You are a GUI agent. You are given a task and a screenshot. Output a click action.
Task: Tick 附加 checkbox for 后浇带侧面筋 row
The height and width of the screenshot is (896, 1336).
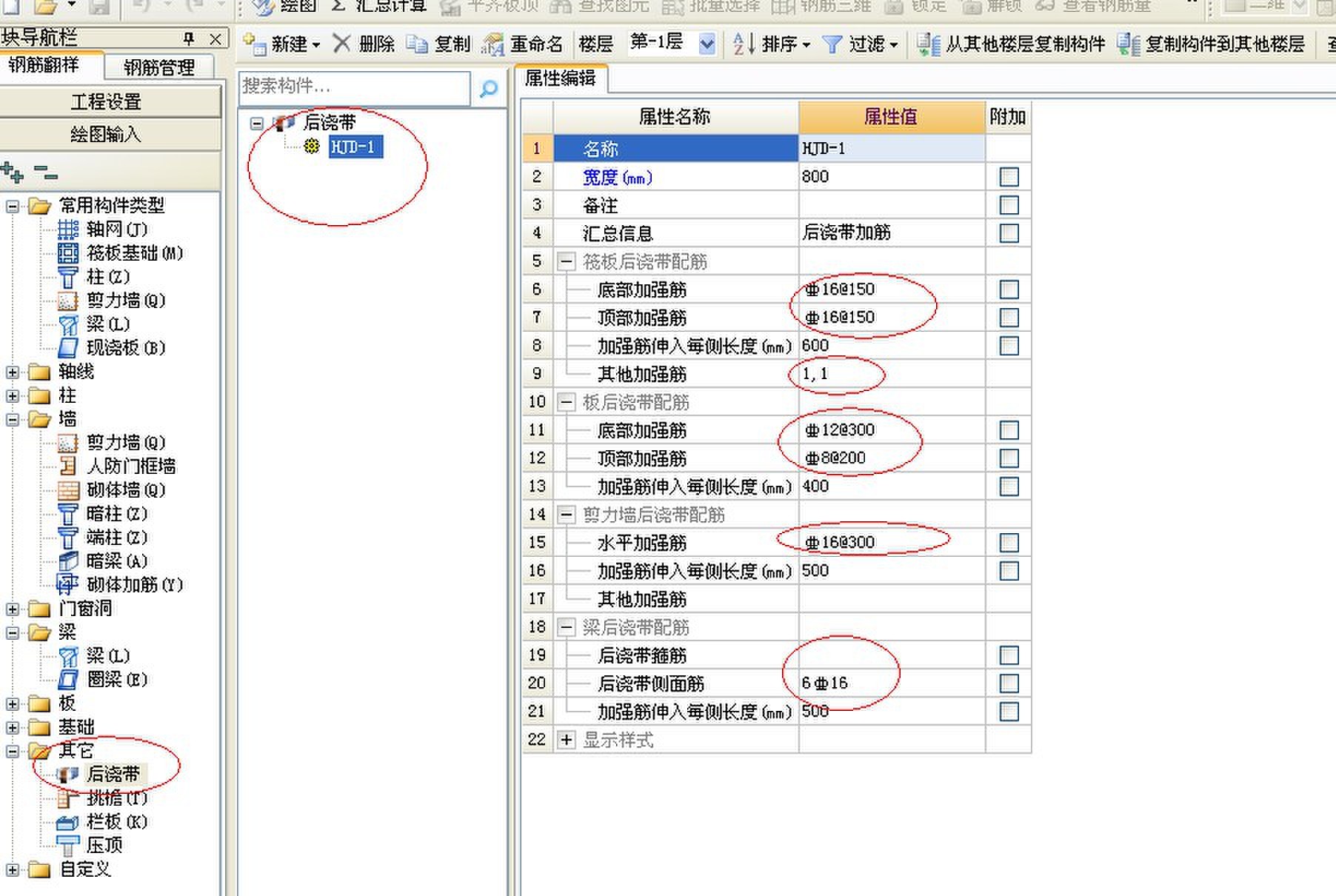coord(1009,683)
